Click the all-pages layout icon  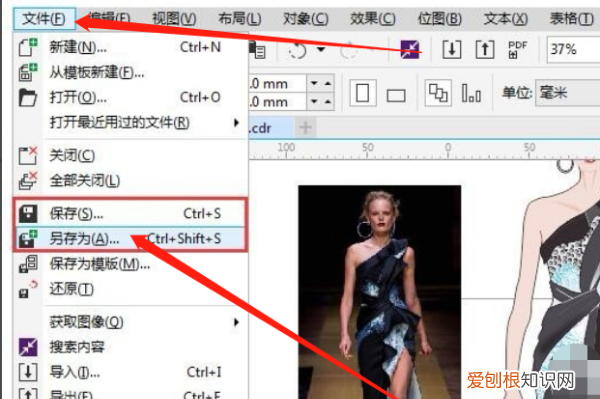point(438,93)
